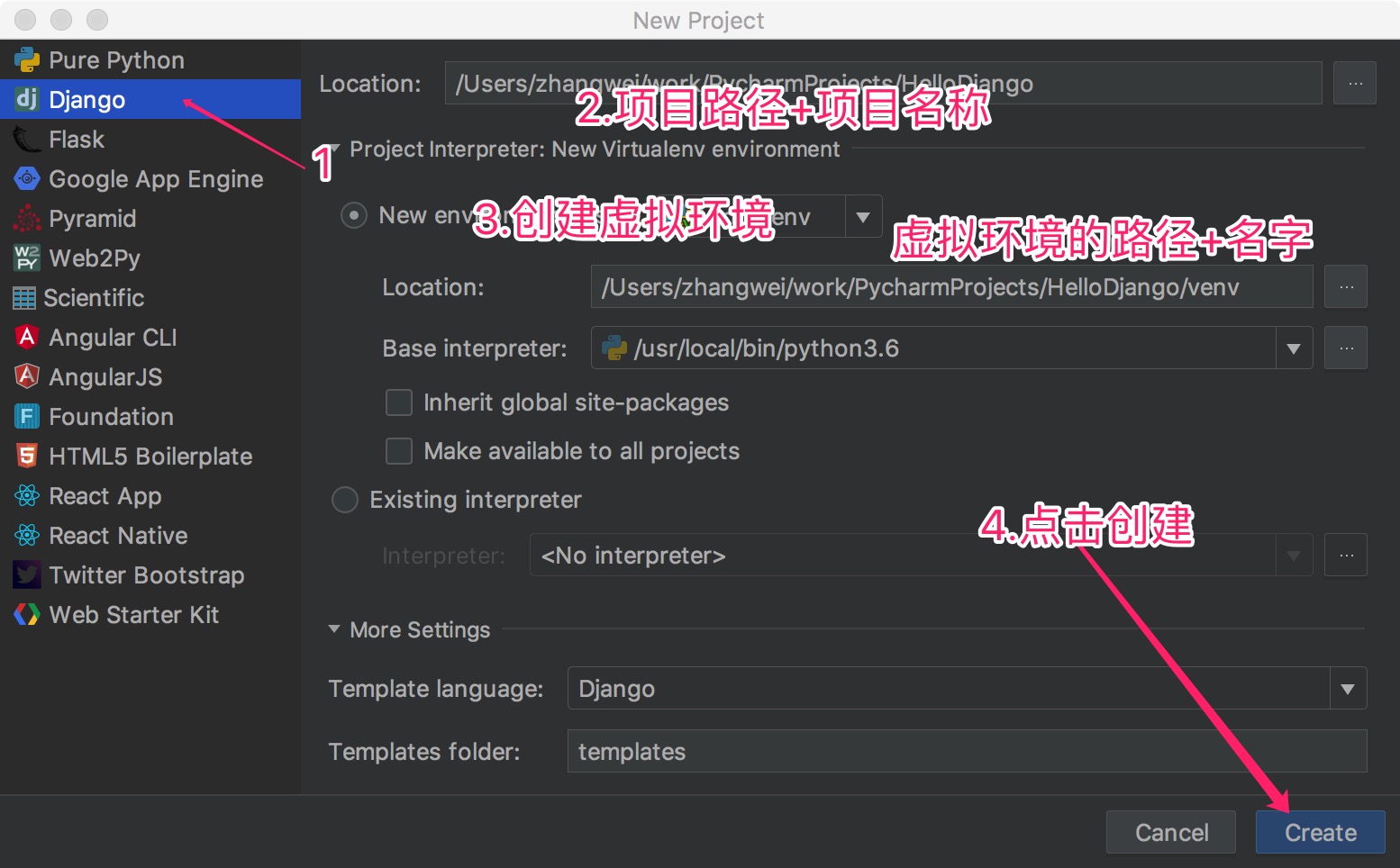Image resolution: width=1400 pixels, height=868 pixels.
Task: Click the Google App Engine icon
Action: (x=27, y=178)
